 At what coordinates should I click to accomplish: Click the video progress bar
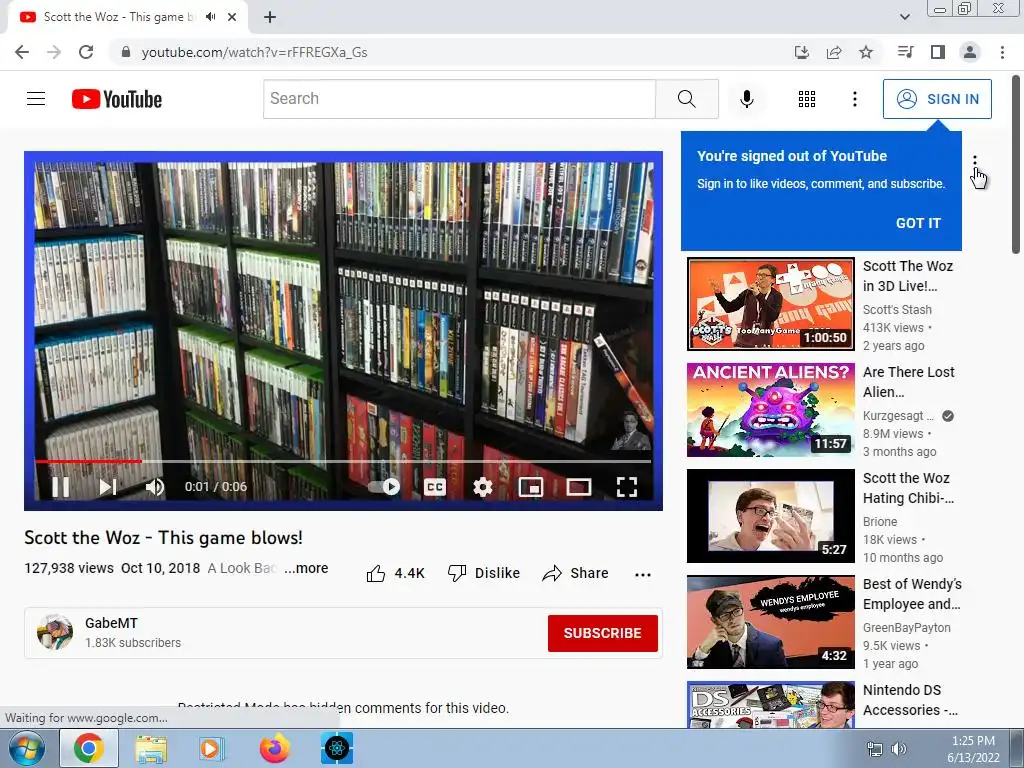343,461
